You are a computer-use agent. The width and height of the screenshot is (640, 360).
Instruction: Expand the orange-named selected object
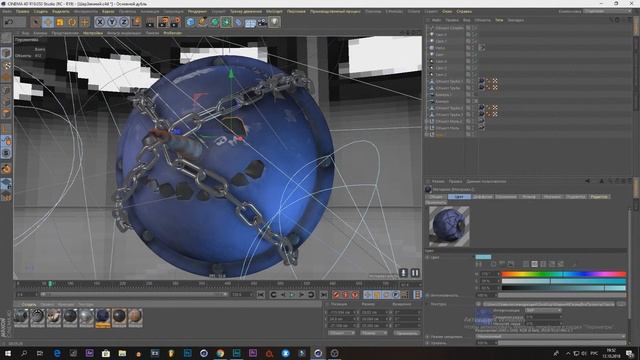pyautogui.click(x=427, y=135)
